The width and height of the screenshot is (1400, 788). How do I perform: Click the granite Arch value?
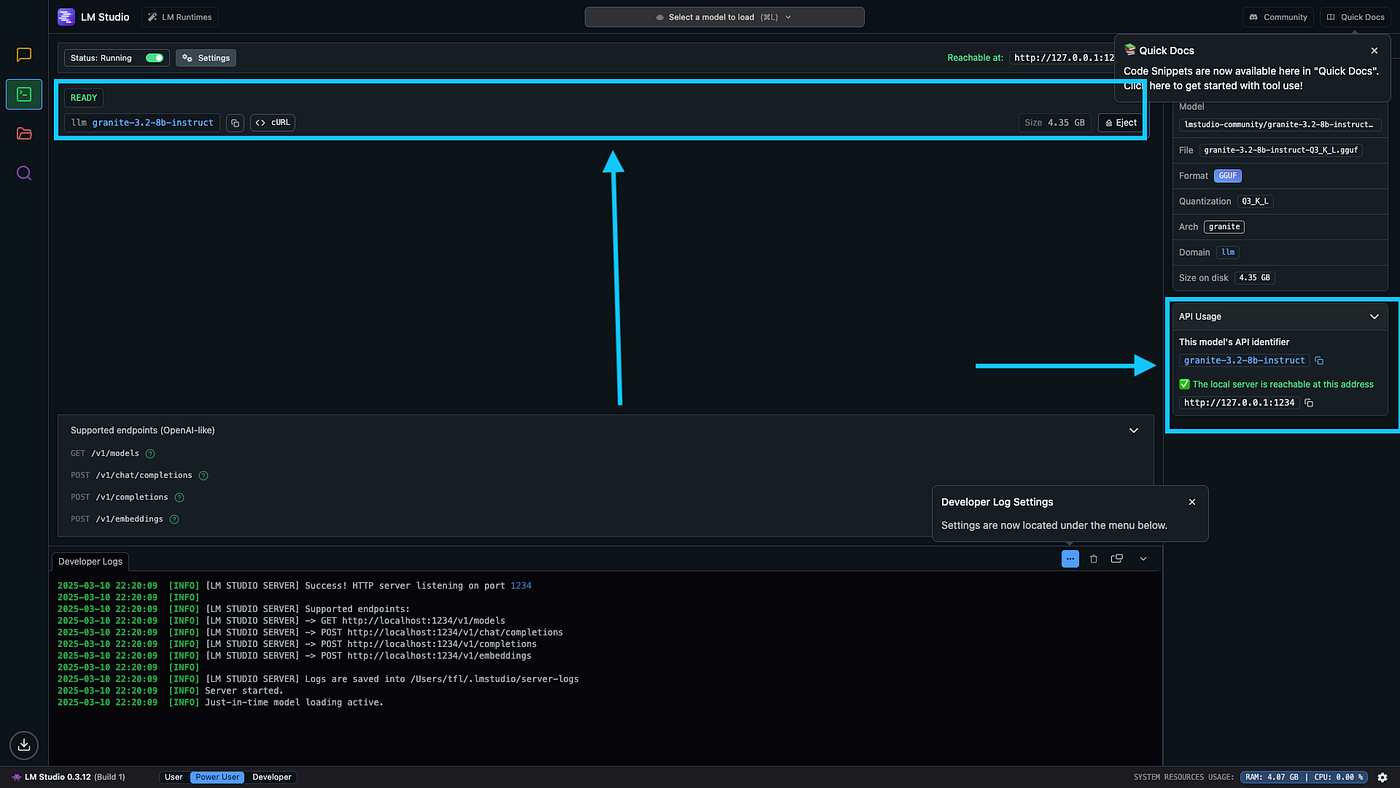pos(1224,227)
